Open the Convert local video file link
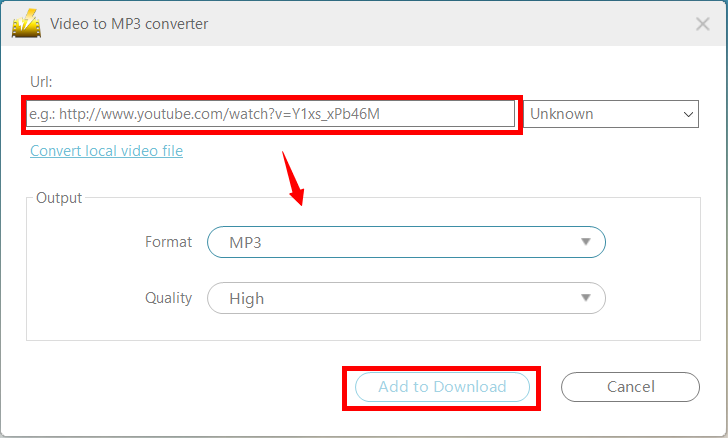The height and width of the screenshot is (438, 728). 106,151
